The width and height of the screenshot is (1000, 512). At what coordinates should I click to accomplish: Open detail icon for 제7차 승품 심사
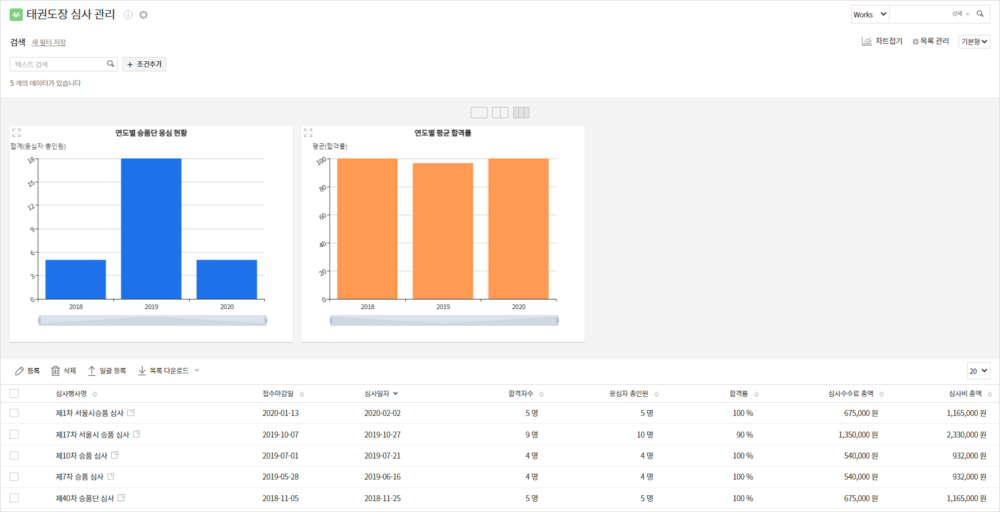[x=111, y=476]
